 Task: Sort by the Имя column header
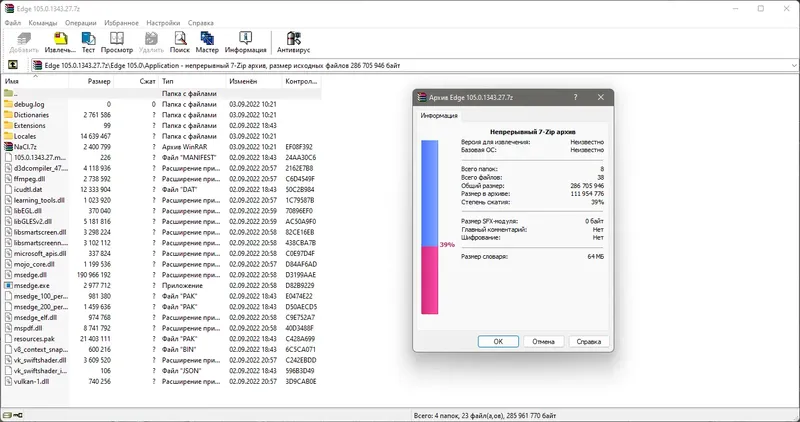(36, 81)
